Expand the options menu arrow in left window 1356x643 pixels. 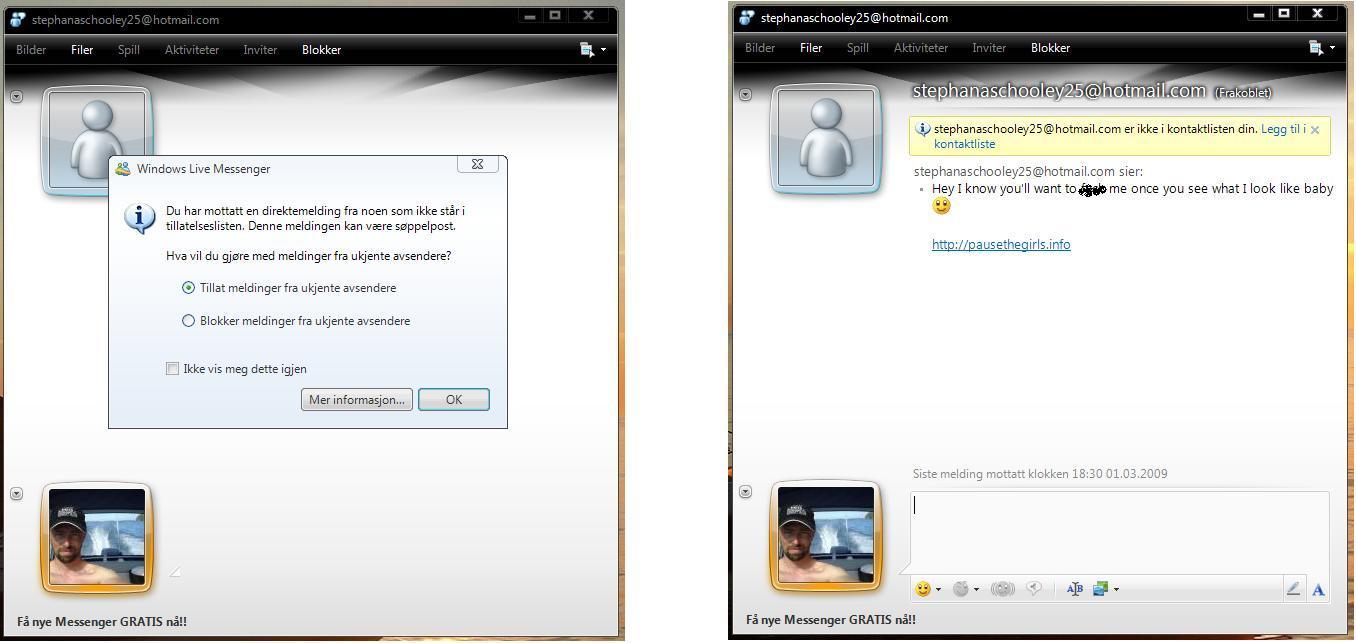click(603, 50)
